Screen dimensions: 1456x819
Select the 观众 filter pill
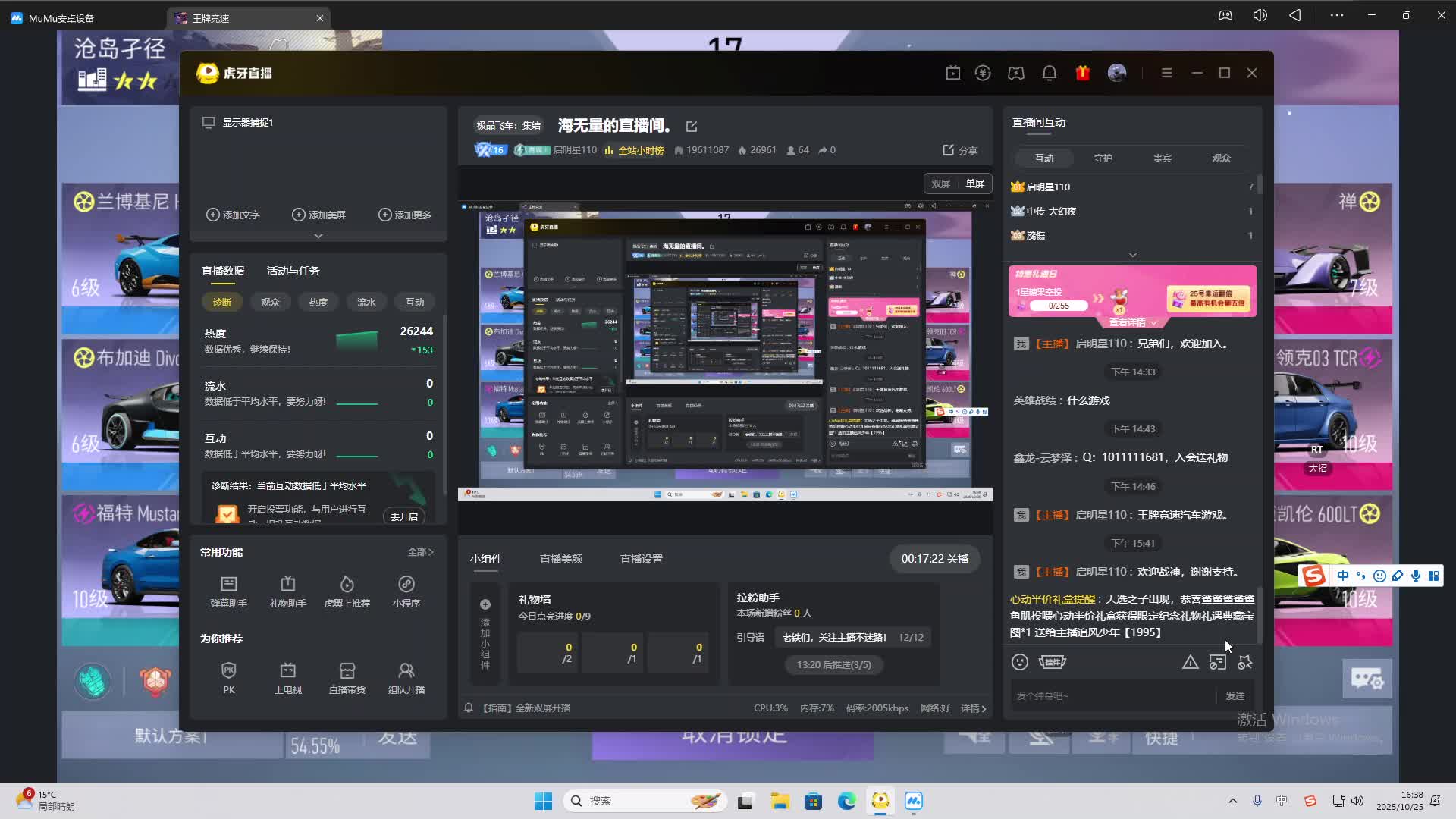[x=270, y=302]
